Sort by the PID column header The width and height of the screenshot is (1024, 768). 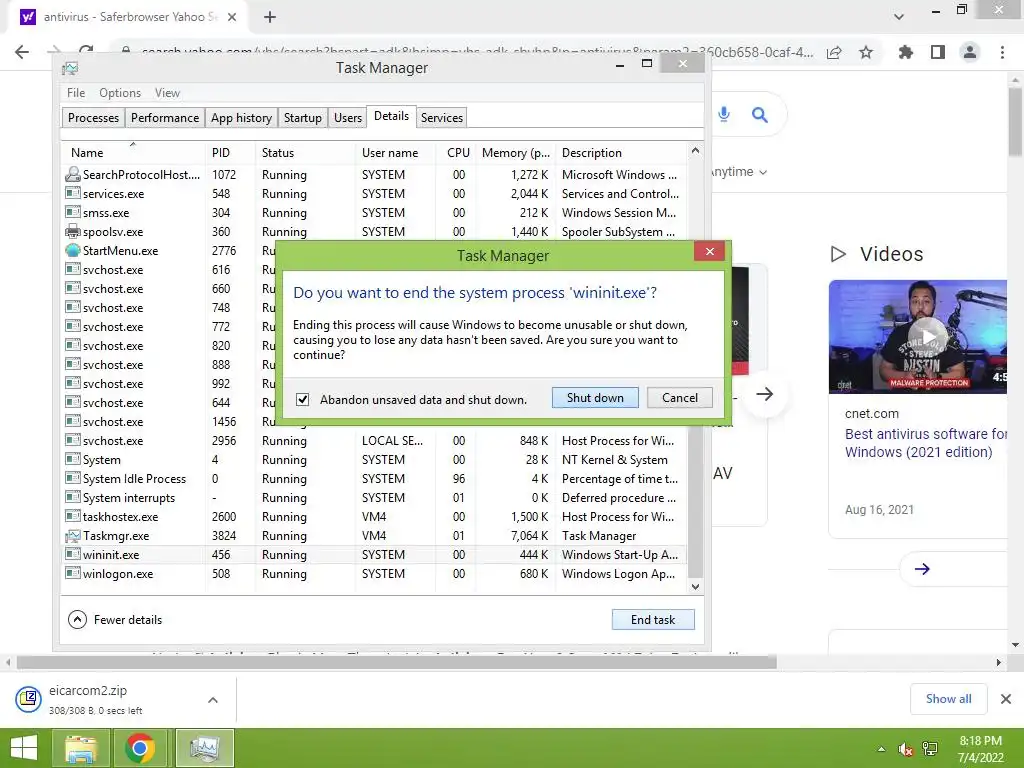click(230, 153)
